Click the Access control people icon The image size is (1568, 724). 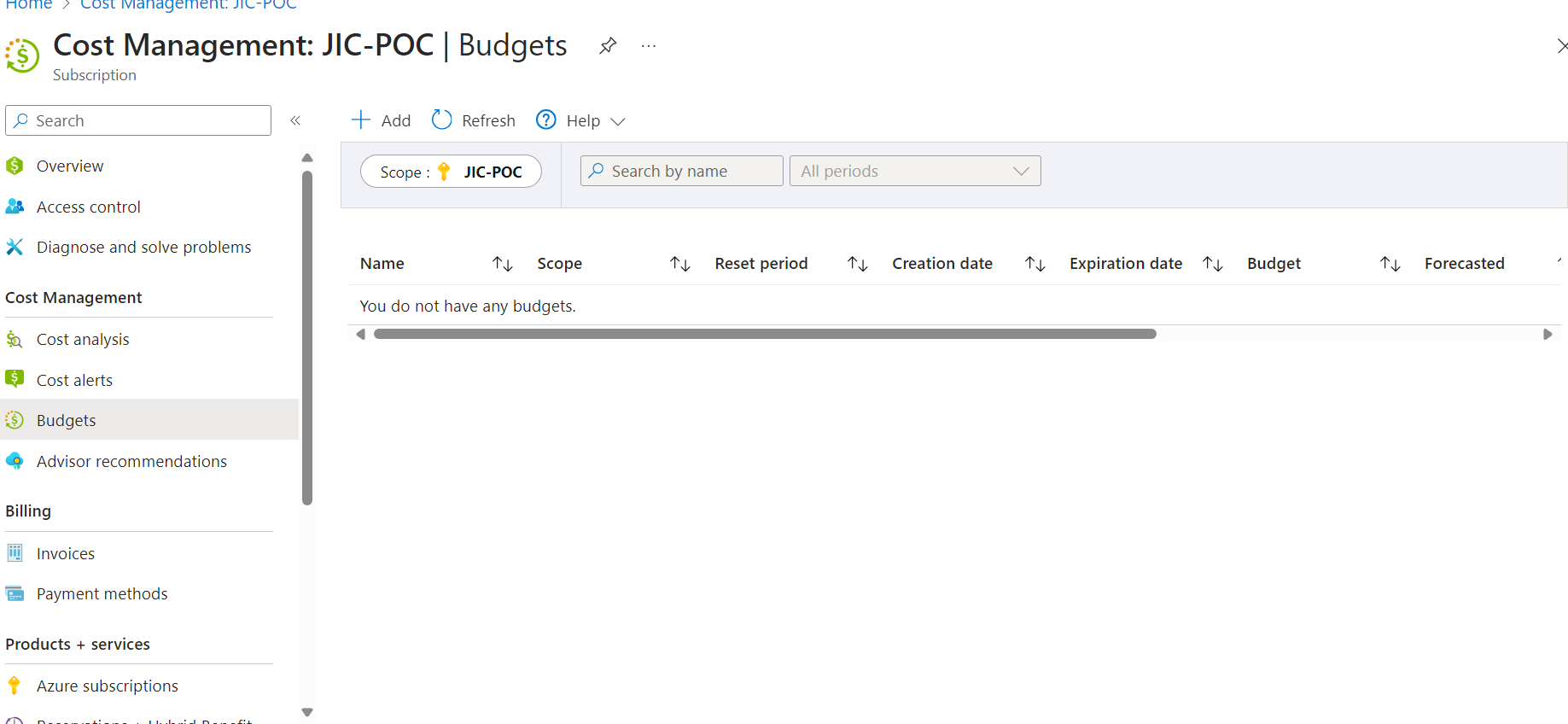pos(15,207)
